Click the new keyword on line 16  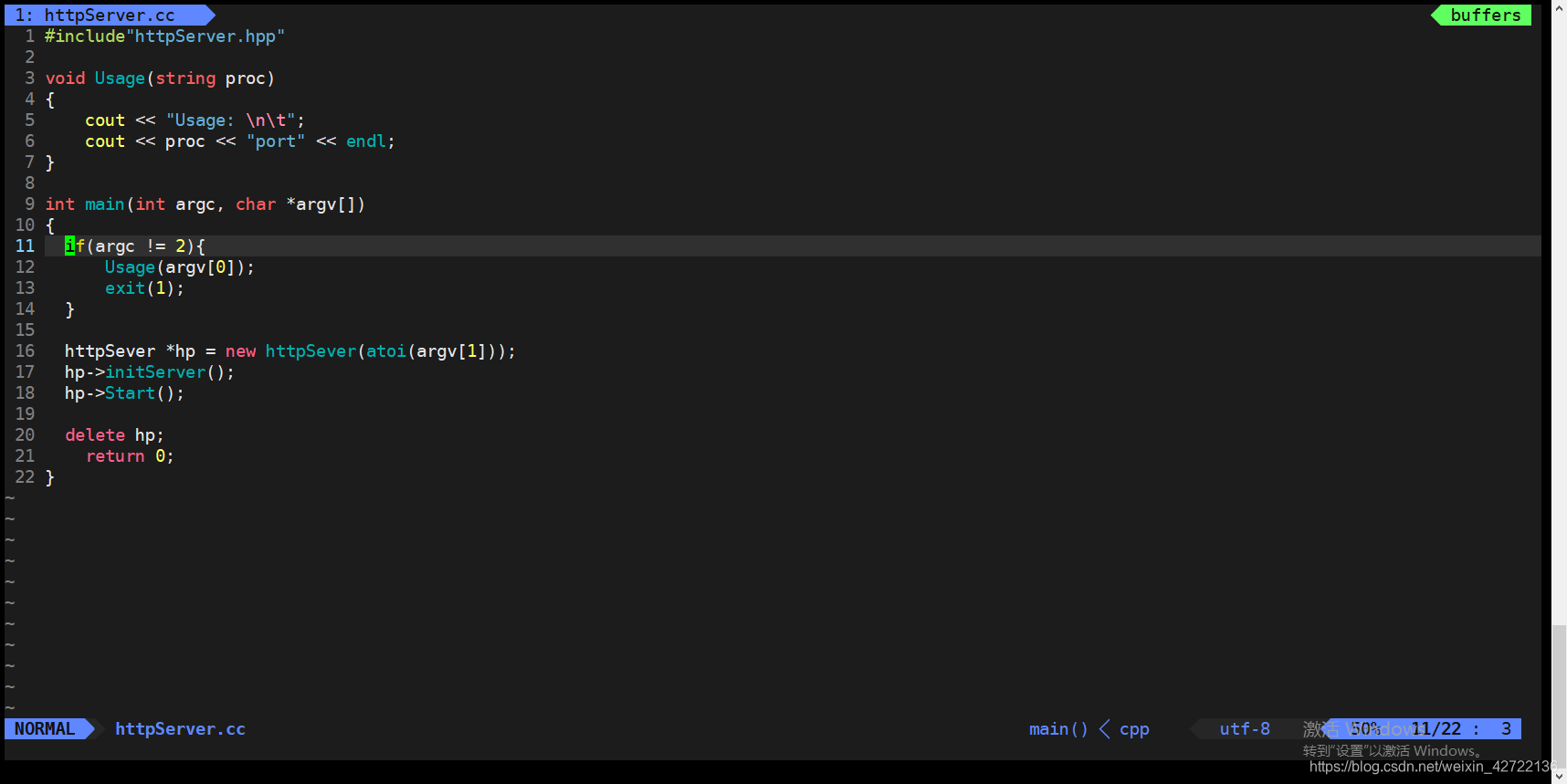(240, 351)
